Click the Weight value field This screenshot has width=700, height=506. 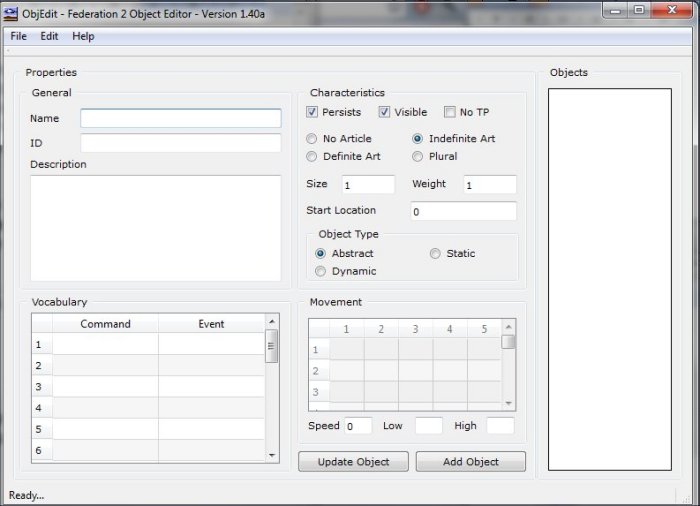point(490,184)
